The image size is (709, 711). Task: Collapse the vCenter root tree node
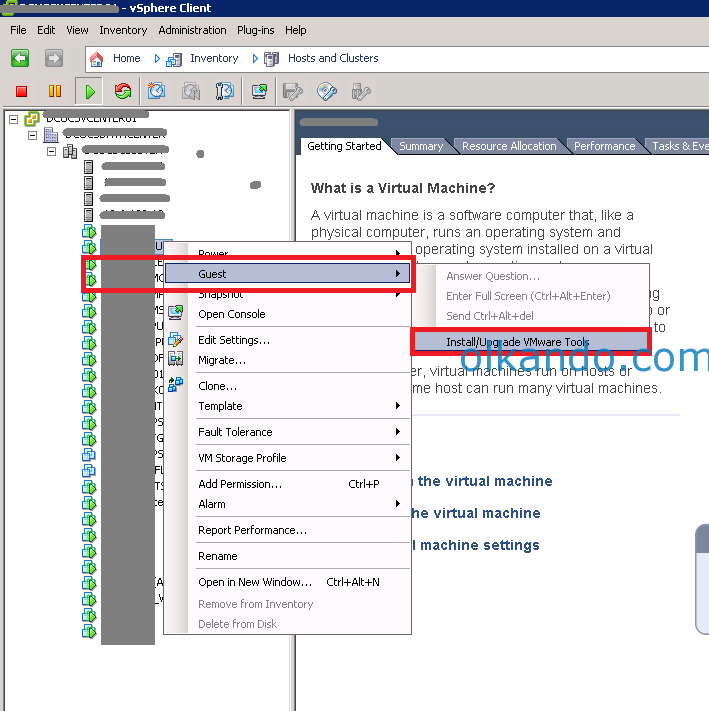click(x=14, y=119)
